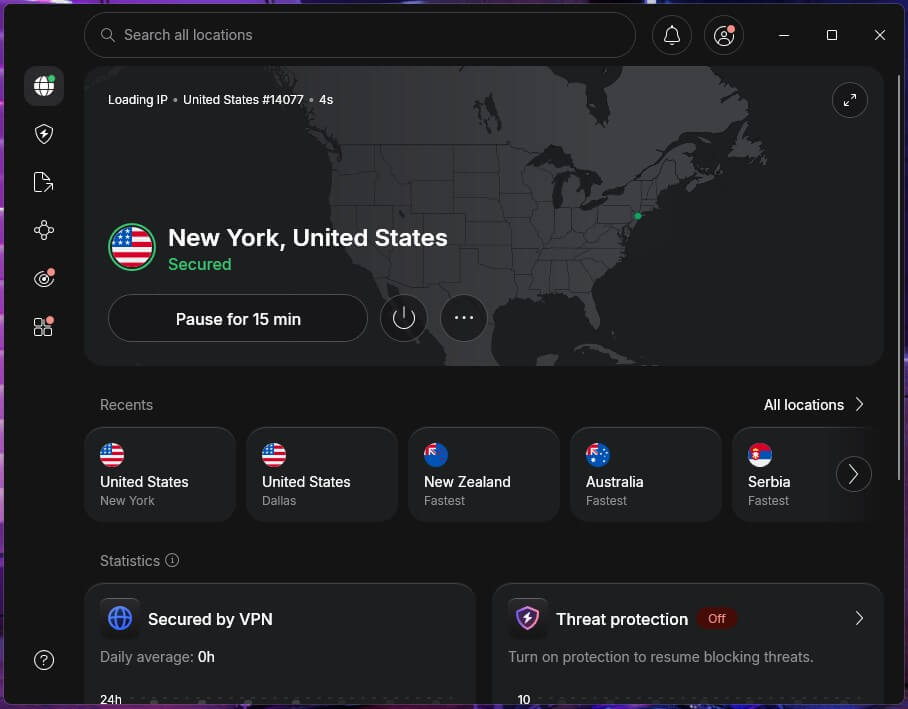Connect to recent United States Dallas
The width and height of the screenshot is (908, 709).
coord(322,474)
